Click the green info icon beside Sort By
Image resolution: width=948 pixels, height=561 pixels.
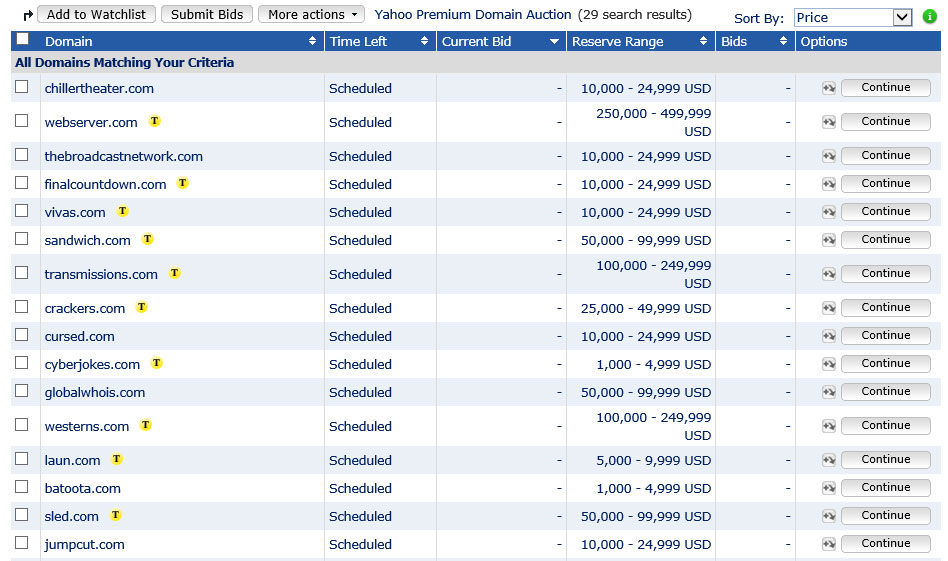click(930, 17)
